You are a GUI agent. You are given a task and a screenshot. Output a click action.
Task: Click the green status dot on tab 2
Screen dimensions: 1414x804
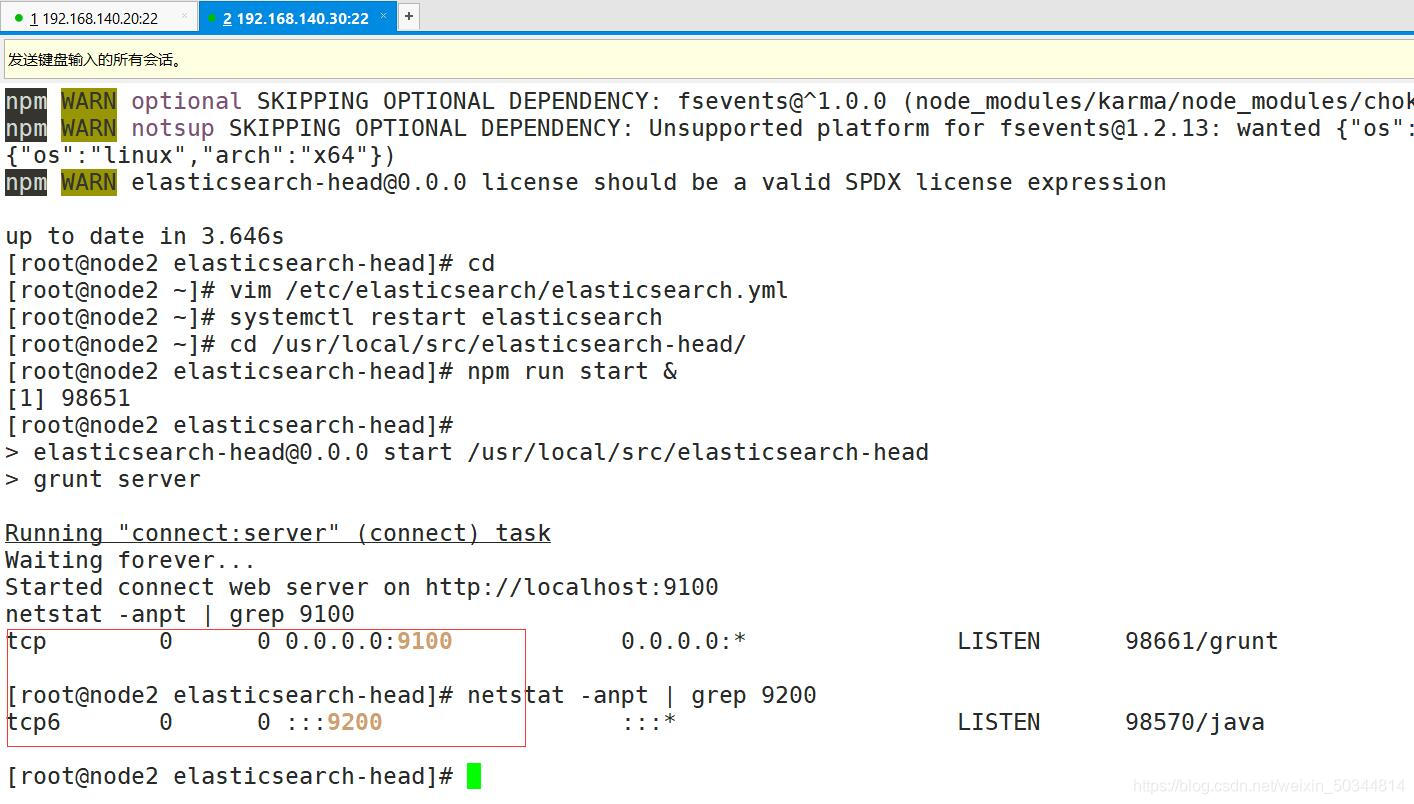(212, 18)
